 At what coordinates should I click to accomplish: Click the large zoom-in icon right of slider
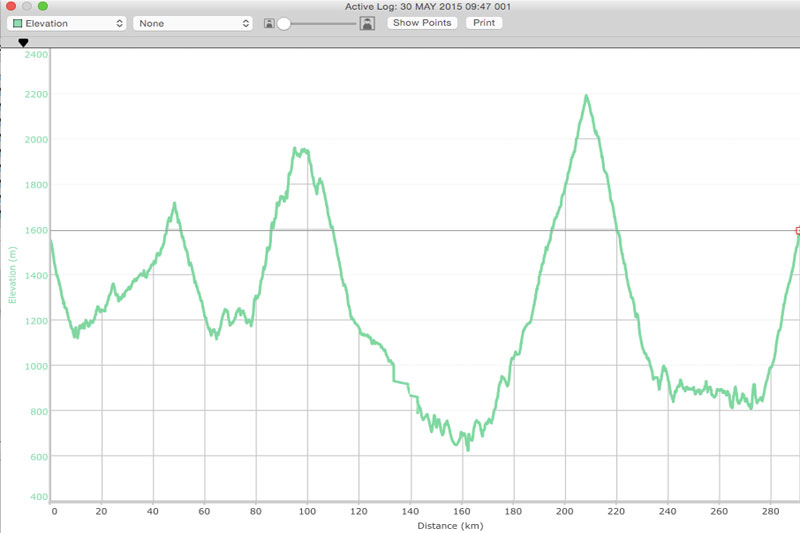pyautogui.click(x=367, y=23)
